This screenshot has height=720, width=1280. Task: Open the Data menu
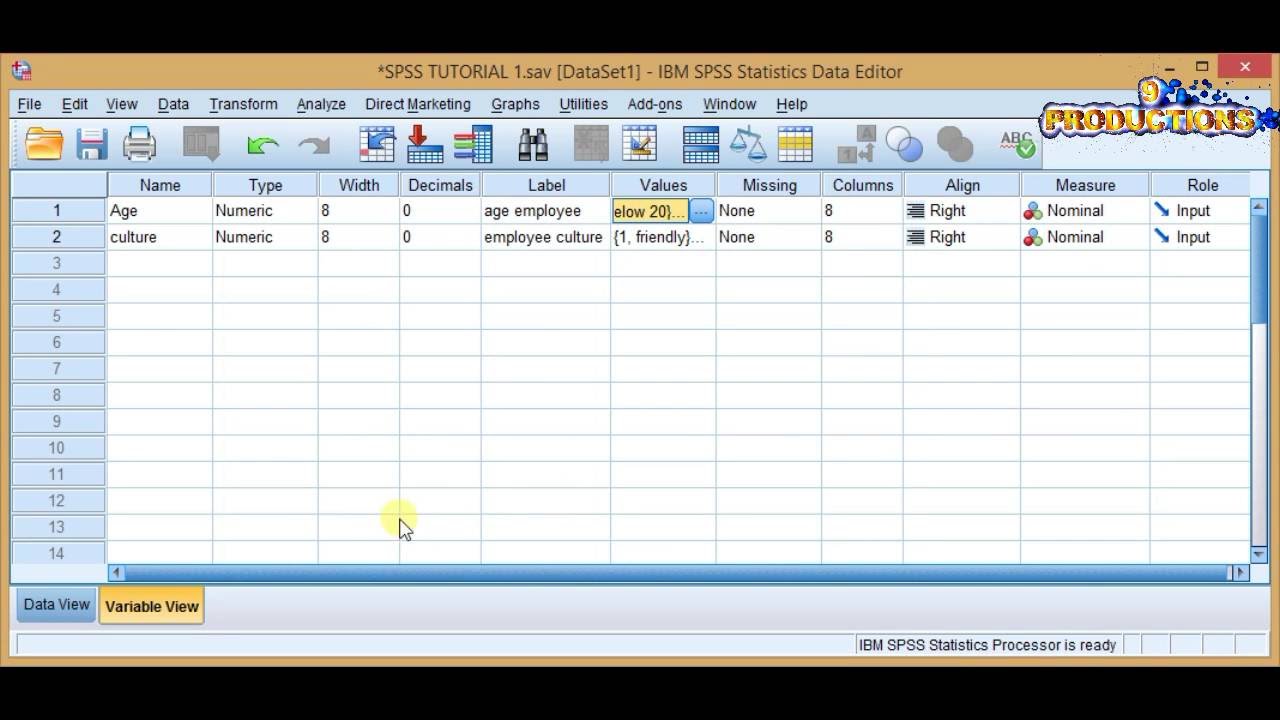pyautogui.click(x=173, y=104)
